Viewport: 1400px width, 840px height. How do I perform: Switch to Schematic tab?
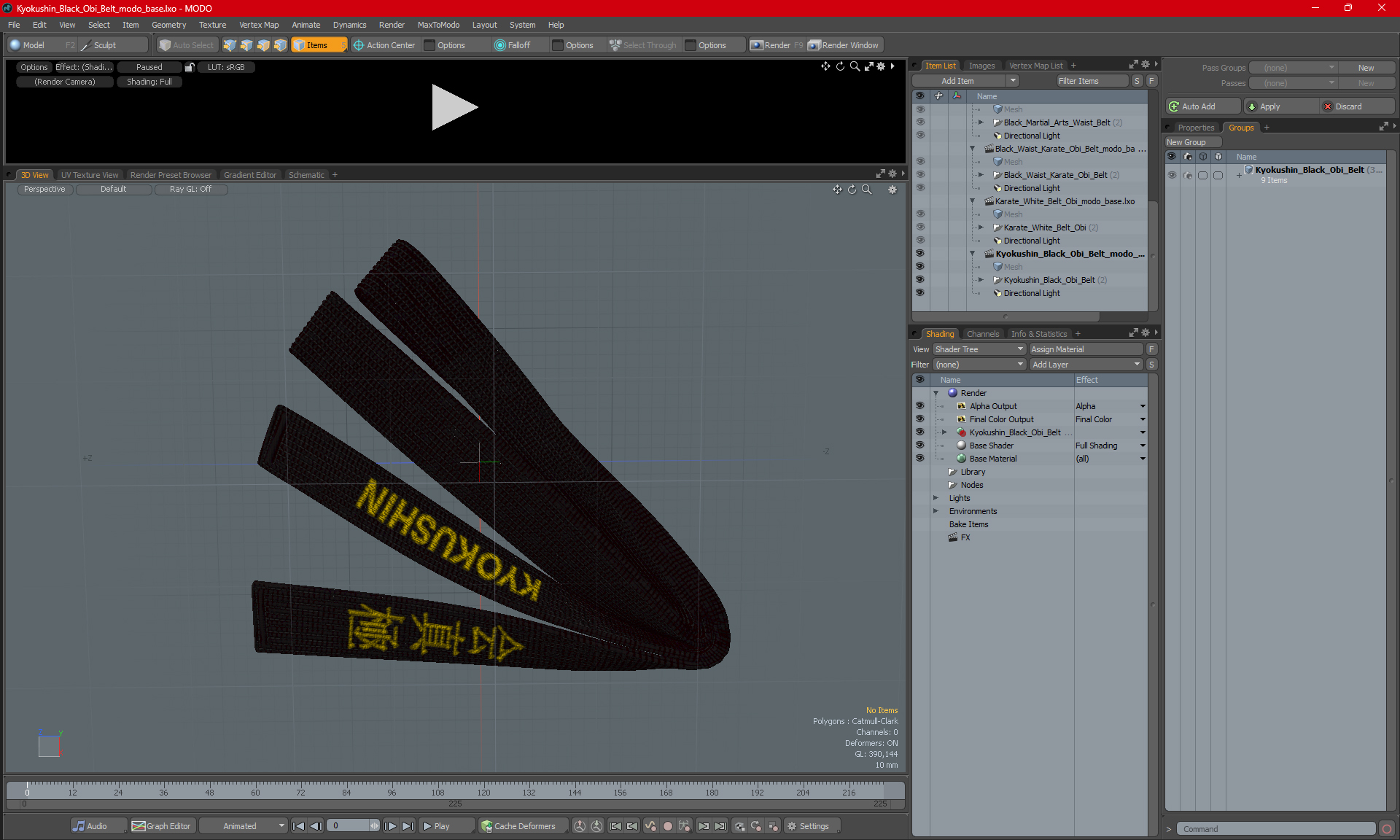306,175
